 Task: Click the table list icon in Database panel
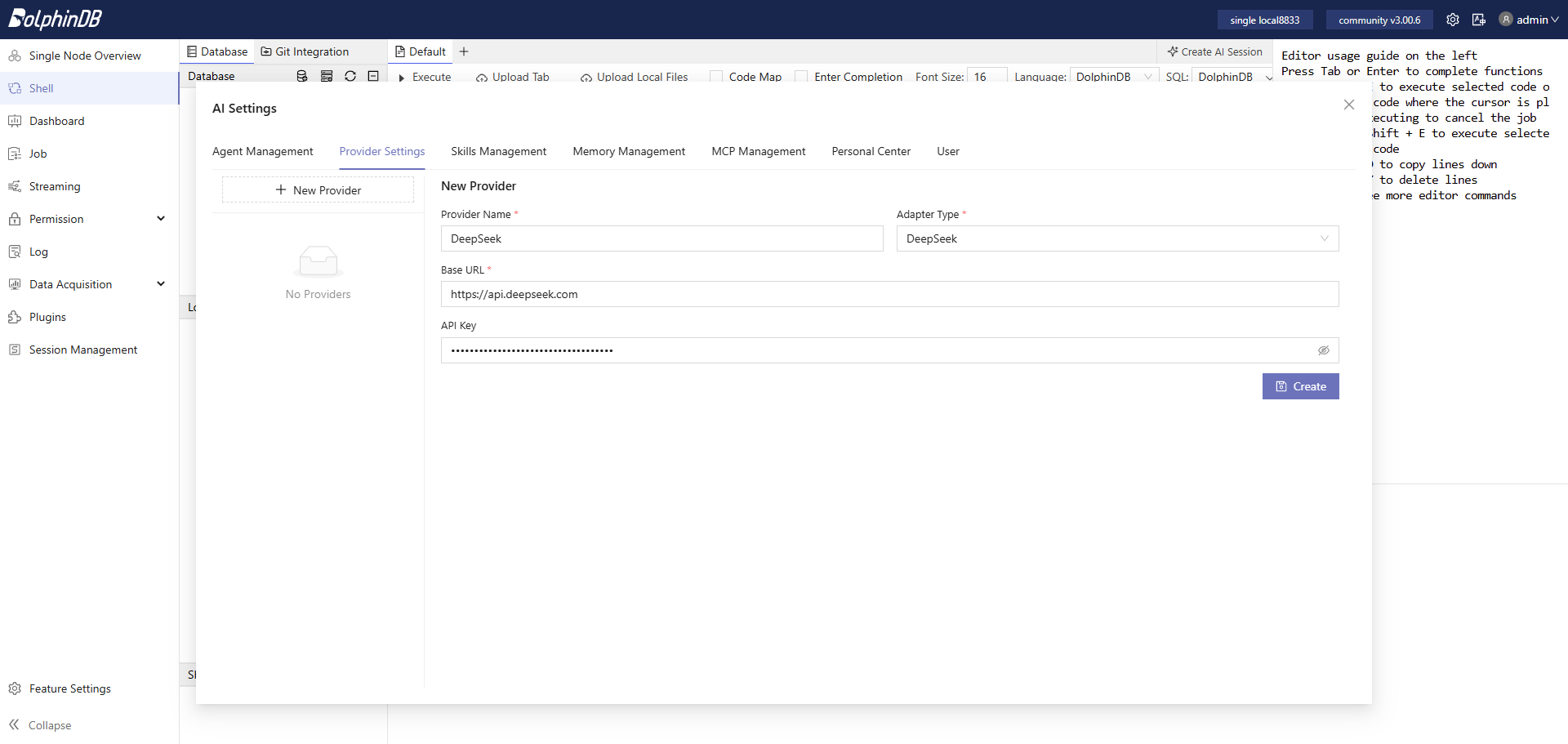327,76
